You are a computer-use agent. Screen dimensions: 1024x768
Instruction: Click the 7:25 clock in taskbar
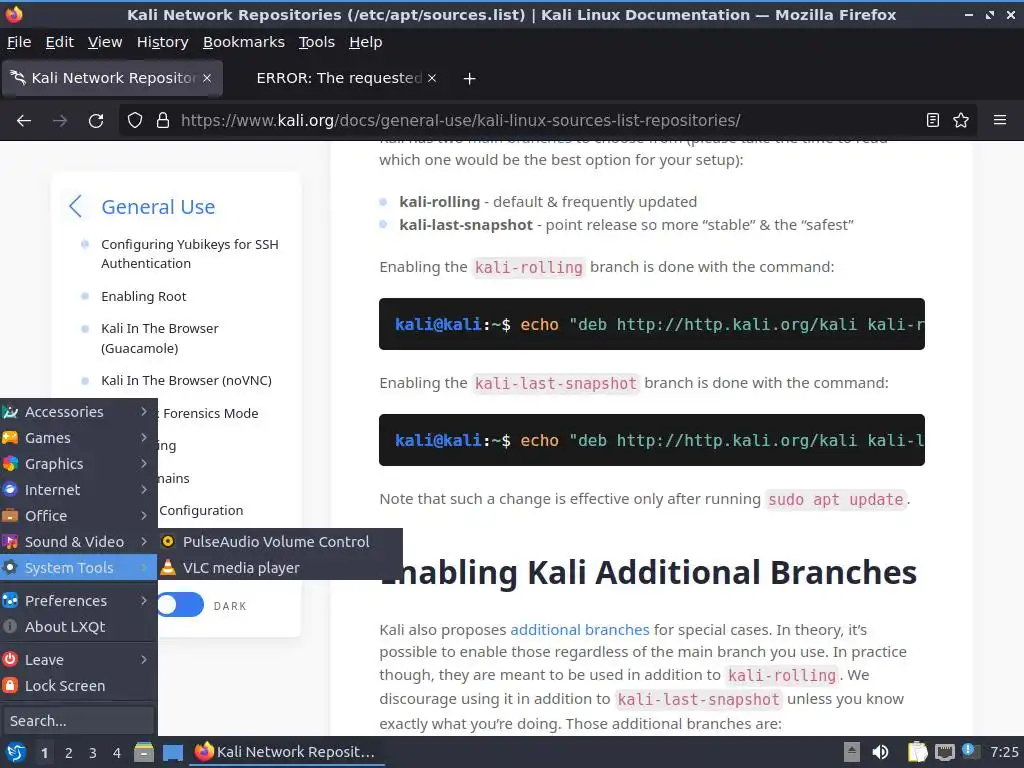[x=1004, y=752]
